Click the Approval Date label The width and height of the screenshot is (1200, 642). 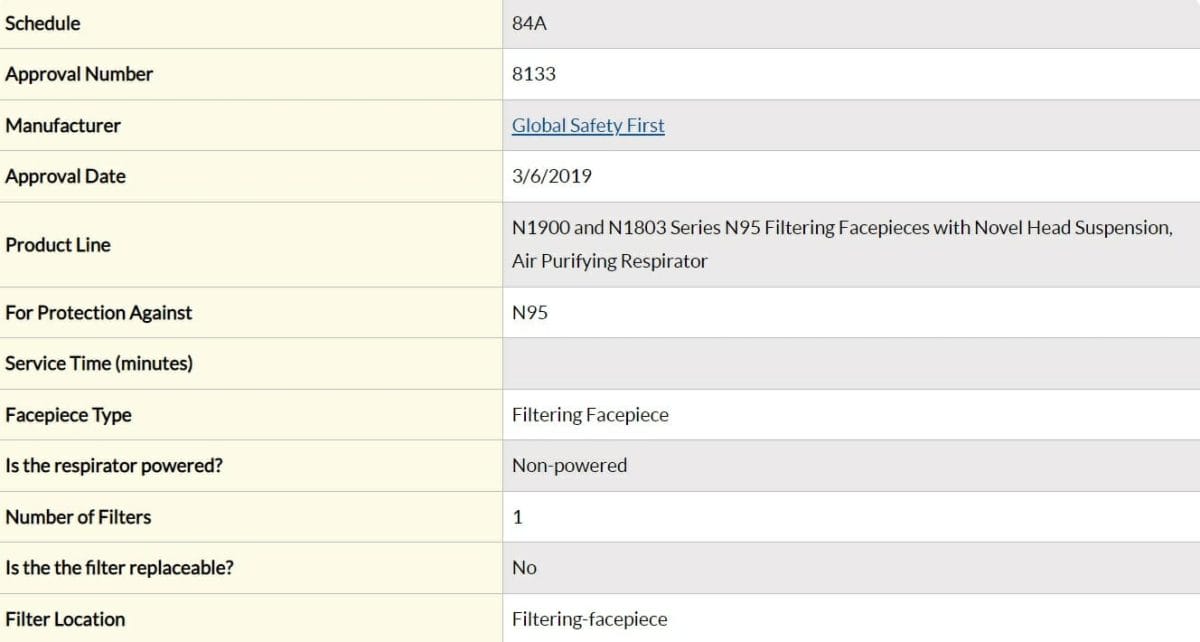(x=65, y=177)
